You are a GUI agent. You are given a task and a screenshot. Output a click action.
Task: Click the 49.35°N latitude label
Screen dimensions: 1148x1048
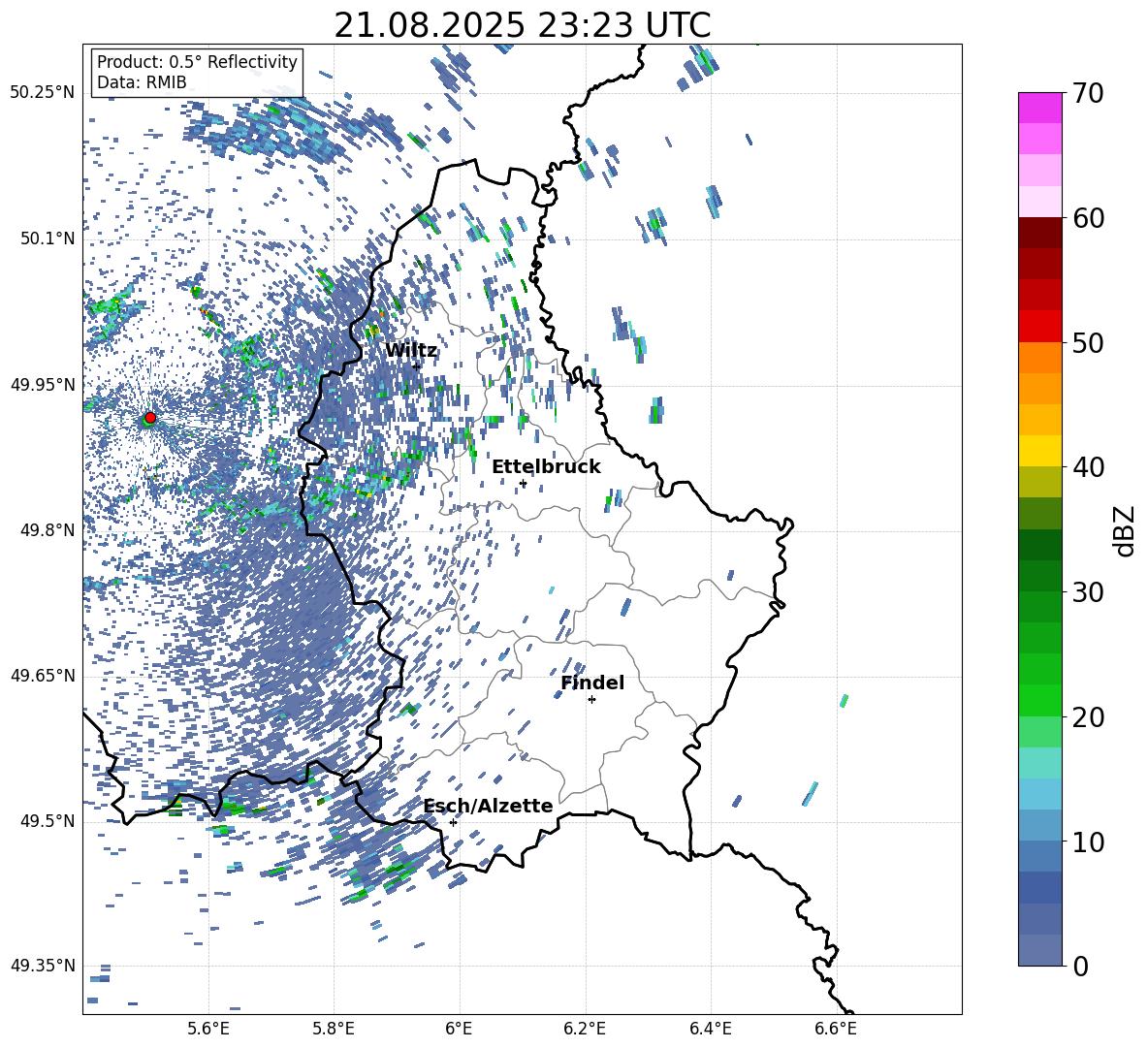[x=43, y=966]
